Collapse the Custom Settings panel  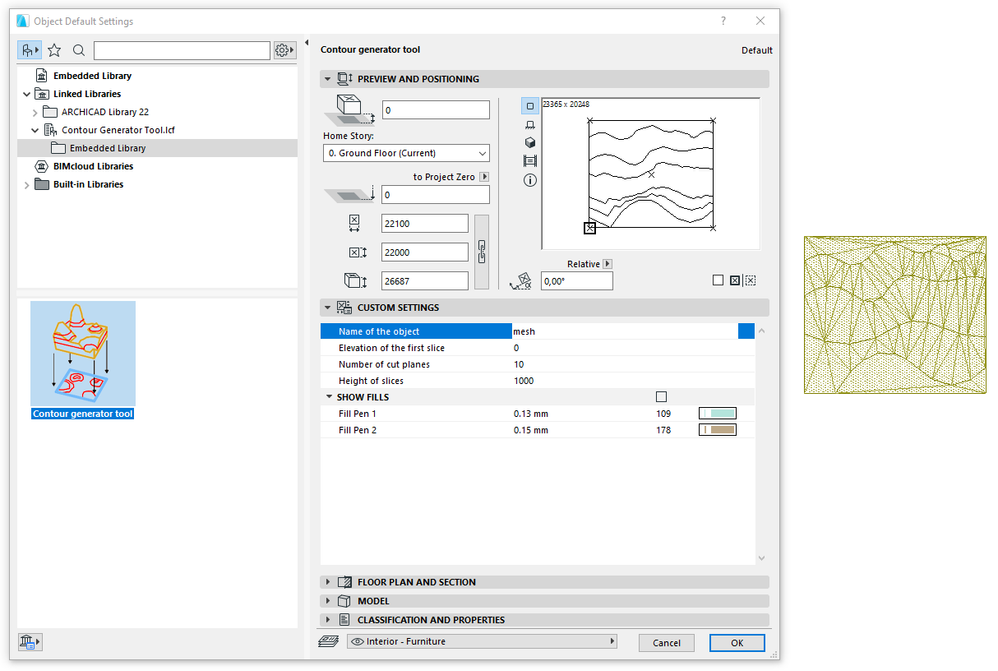point(328,307)
